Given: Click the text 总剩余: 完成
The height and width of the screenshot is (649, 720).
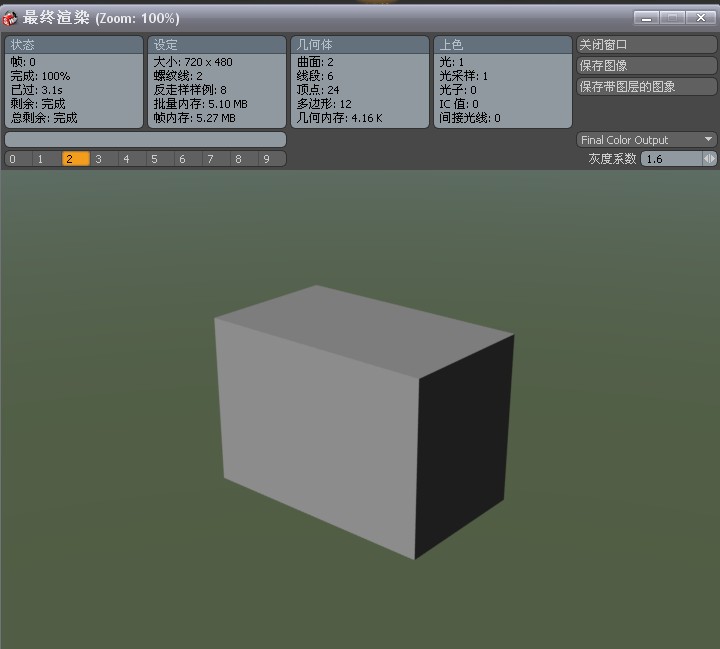Looking at the screenshot, I should tap(44, 118).
